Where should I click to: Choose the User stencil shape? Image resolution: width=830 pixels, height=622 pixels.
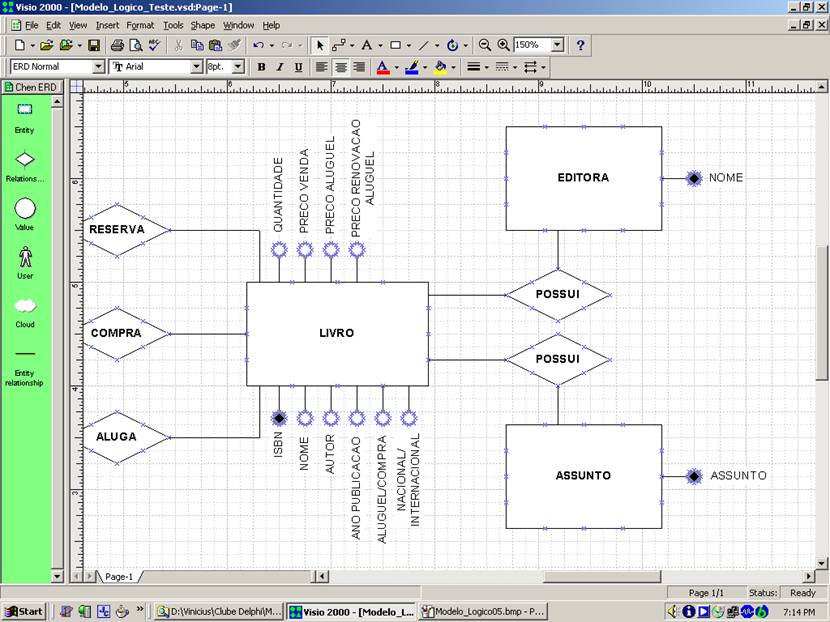(25, 257)
